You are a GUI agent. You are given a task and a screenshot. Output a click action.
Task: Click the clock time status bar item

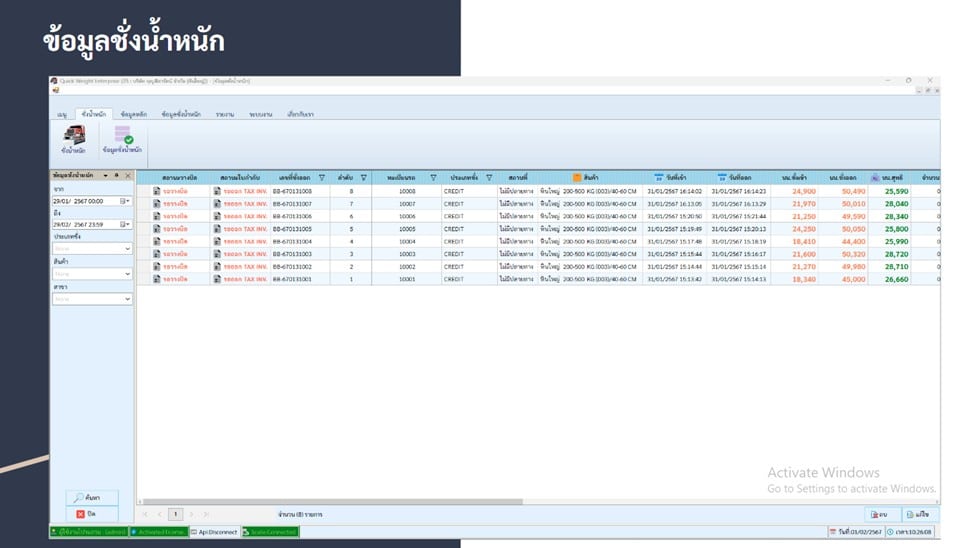pyautogui.click(x=910, y=532)
